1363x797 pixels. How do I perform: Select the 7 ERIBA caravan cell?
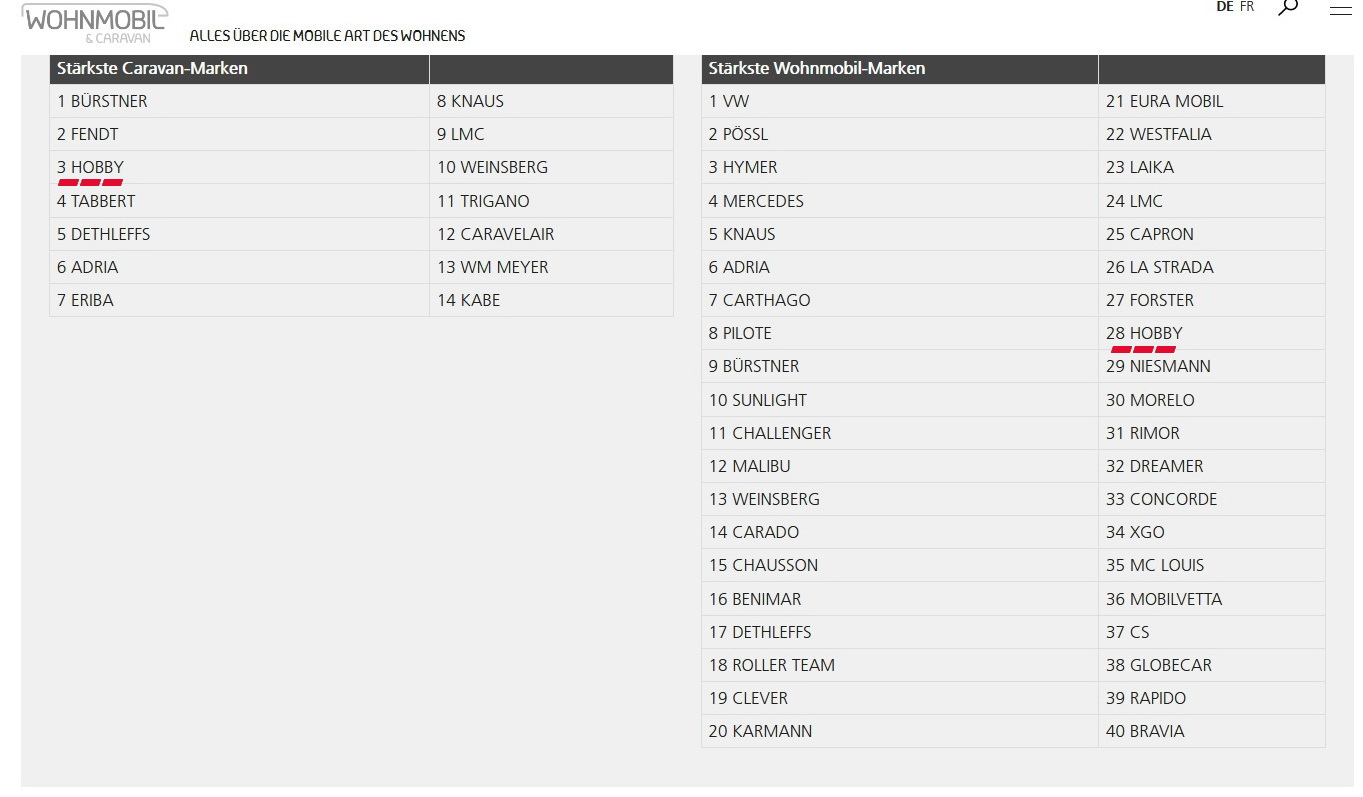click(x=240, y=300)
